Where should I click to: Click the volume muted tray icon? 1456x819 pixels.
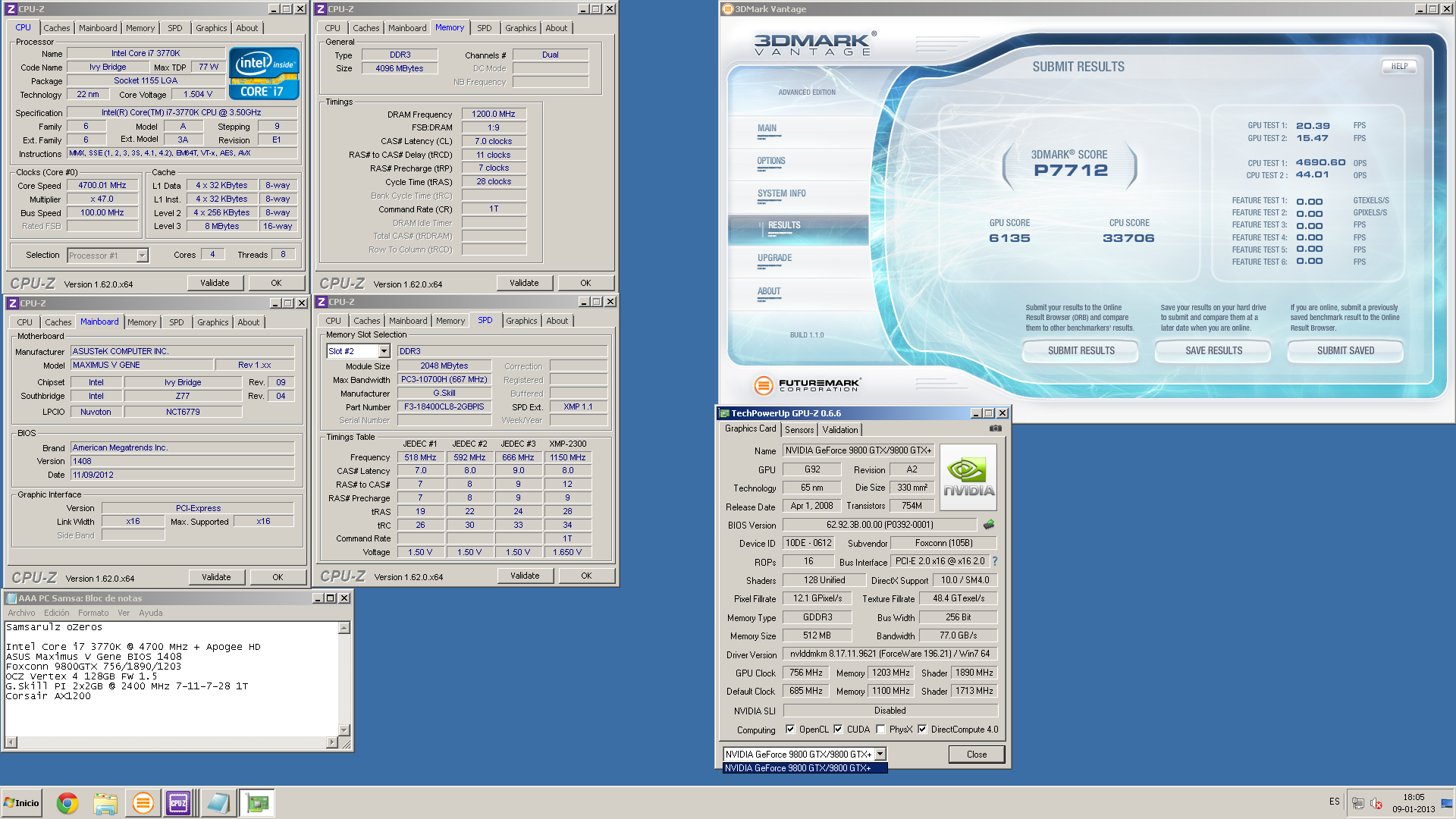point(1376,803)
